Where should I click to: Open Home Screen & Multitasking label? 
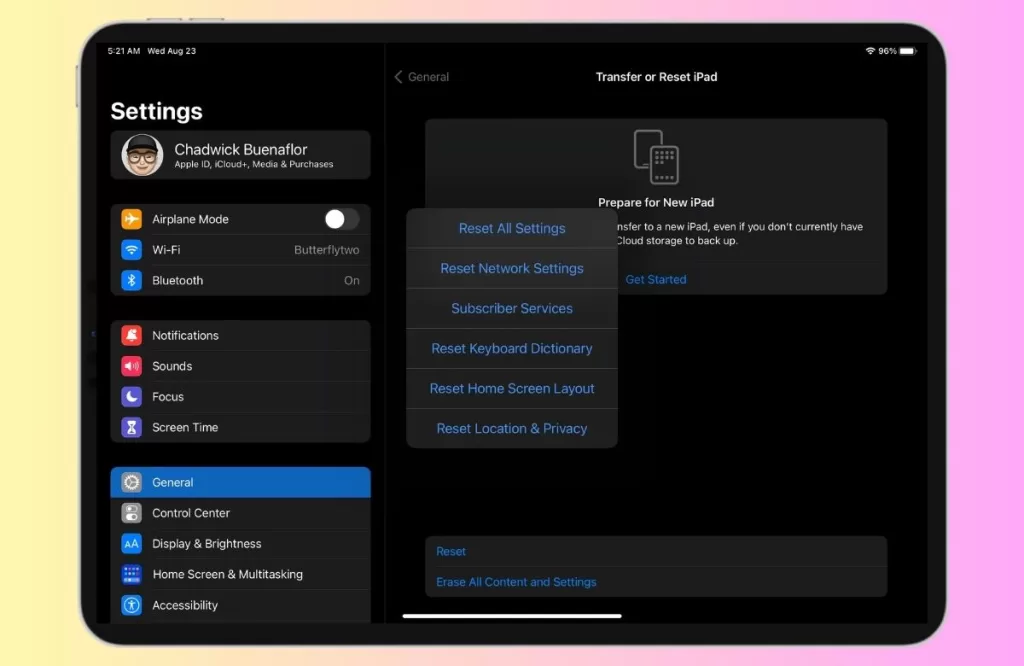pos(227,575)
